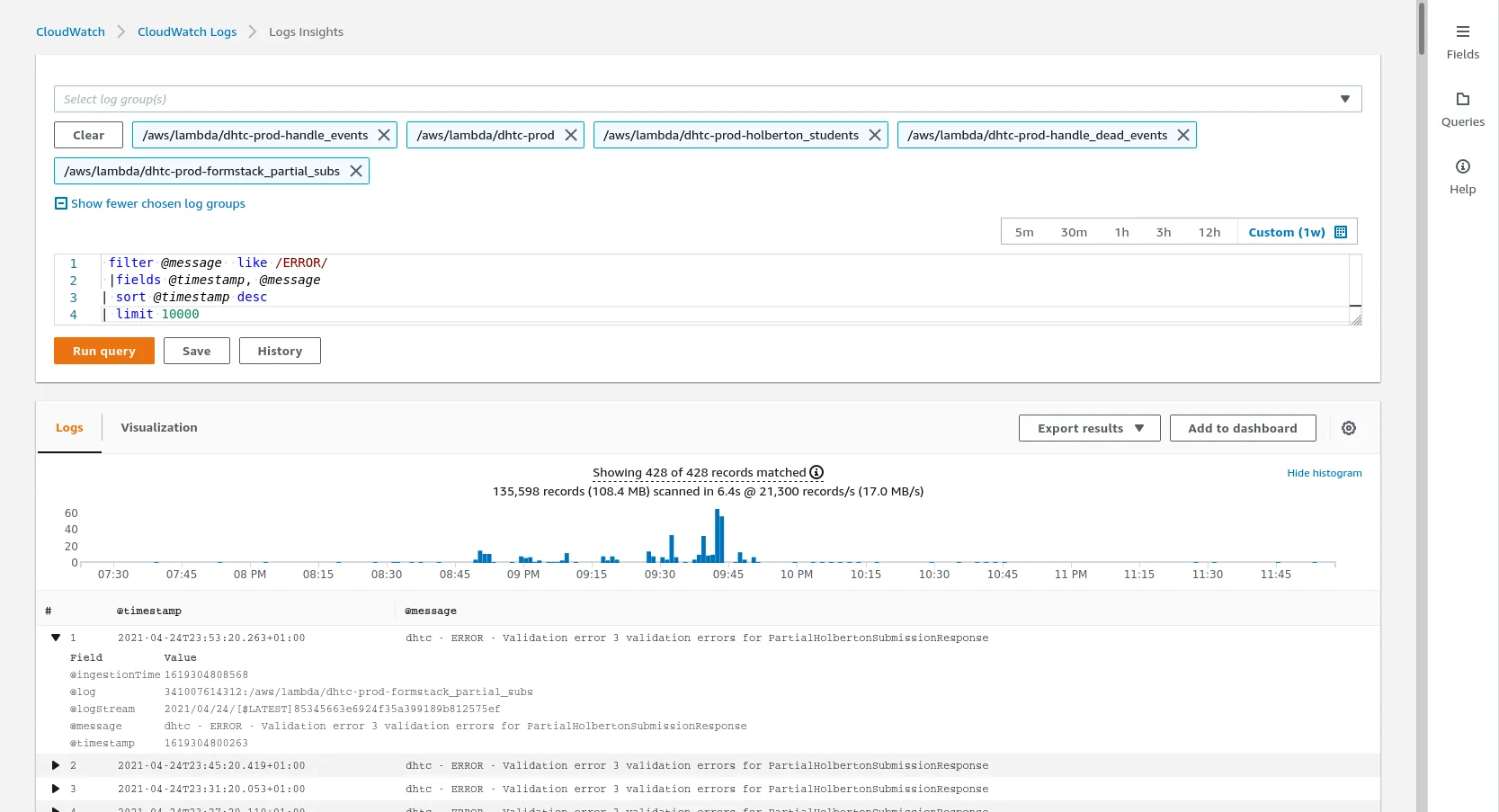The height and width of the screenshot is (812, 1499).
Task: Select the 12h time range
Action: (x=1209, y=232)
